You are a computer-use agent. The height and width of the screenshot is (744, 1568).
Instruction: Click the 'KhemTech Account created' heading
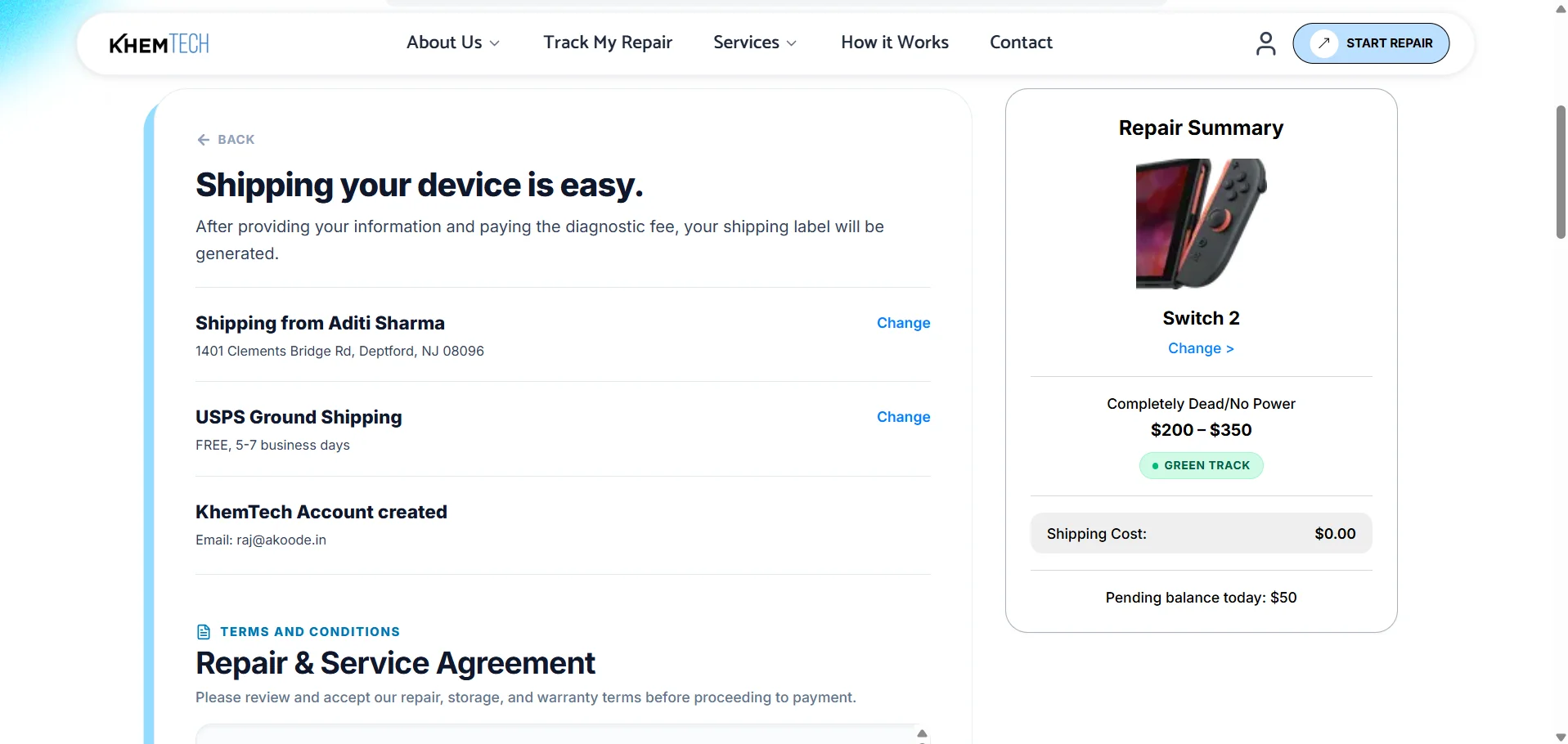click(321, 512)
